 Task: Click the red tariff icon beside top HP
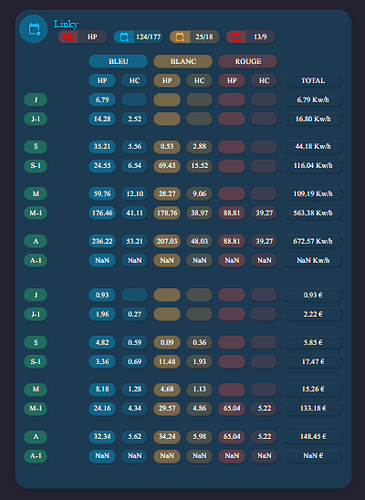click(68, 37)
